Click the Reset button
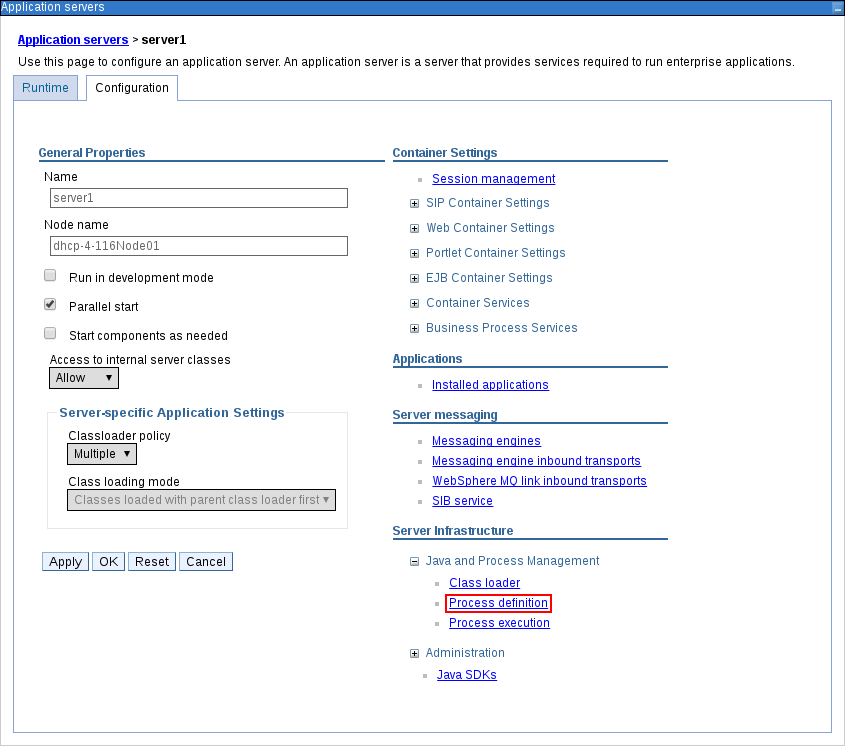Screen dimensions: 845x746 152,562
